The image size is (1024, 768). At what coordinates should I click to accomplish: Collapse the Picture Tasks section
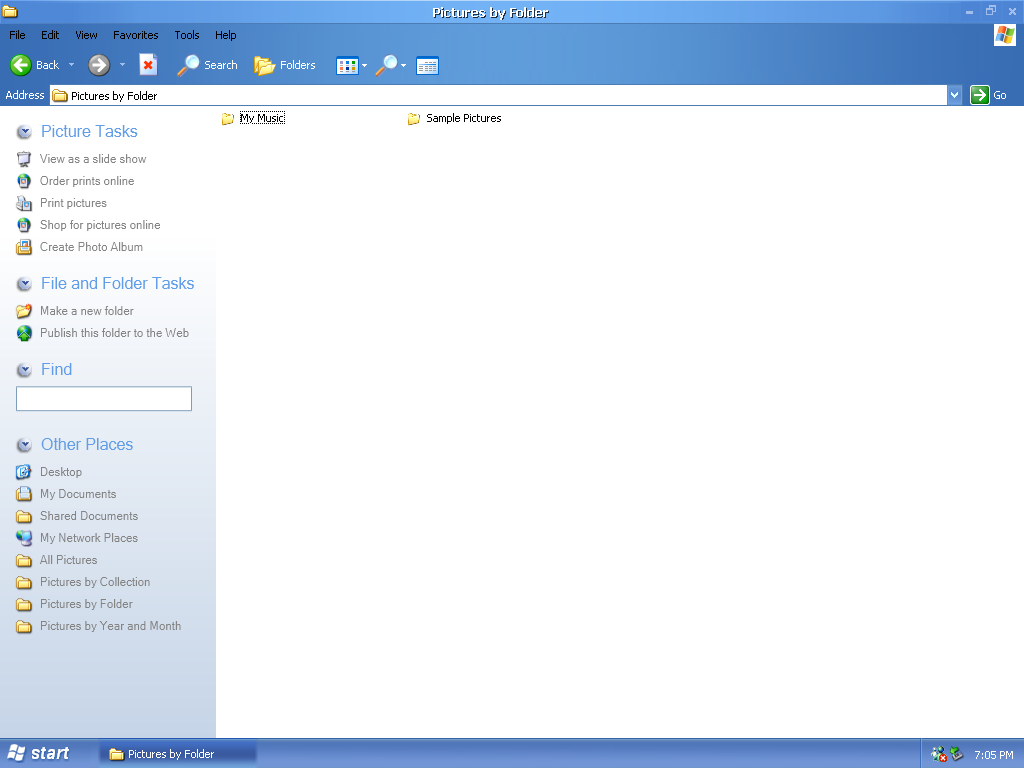[x=24, y=132]
